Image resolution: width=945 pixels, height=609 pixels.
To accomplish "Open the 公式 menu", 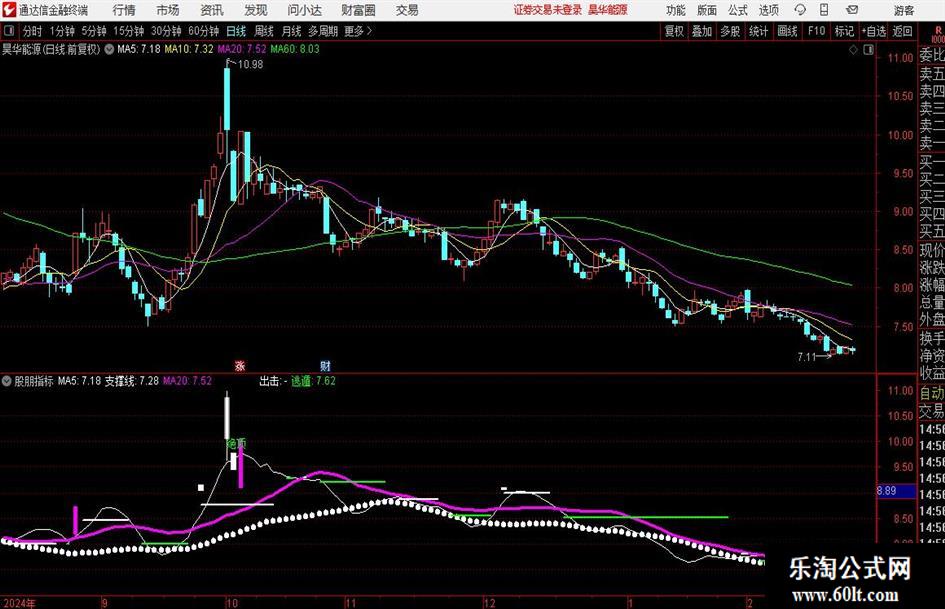I will pyautogui.click(x=738, y=10).
